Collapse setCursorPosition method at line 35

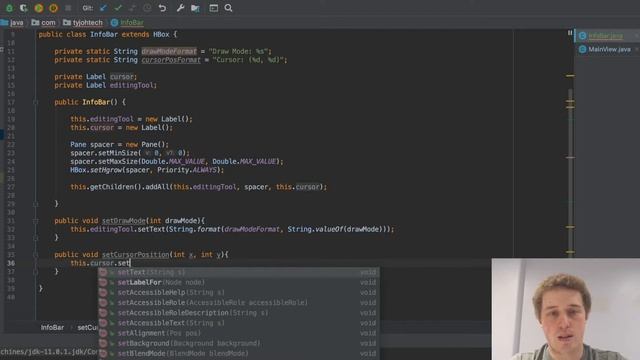click(36, 255)
